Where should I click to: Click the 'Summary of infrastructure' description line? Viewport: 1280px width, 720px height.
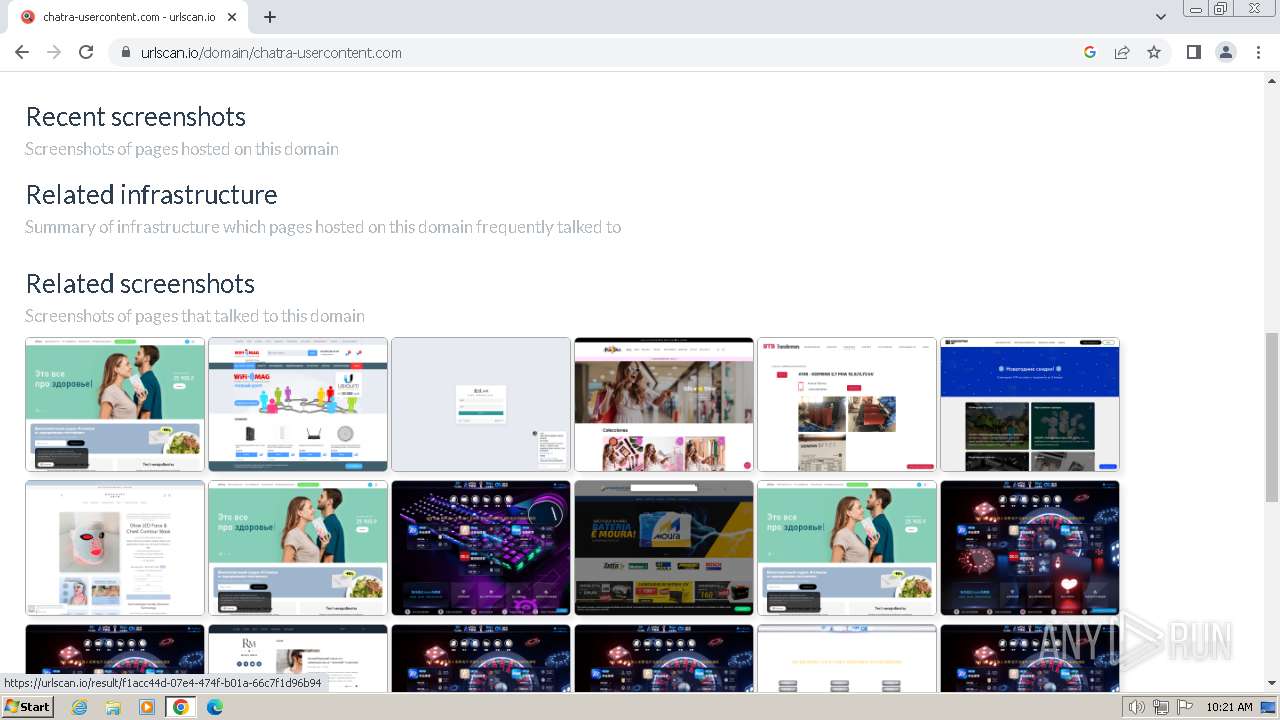[x=323, y=227]
